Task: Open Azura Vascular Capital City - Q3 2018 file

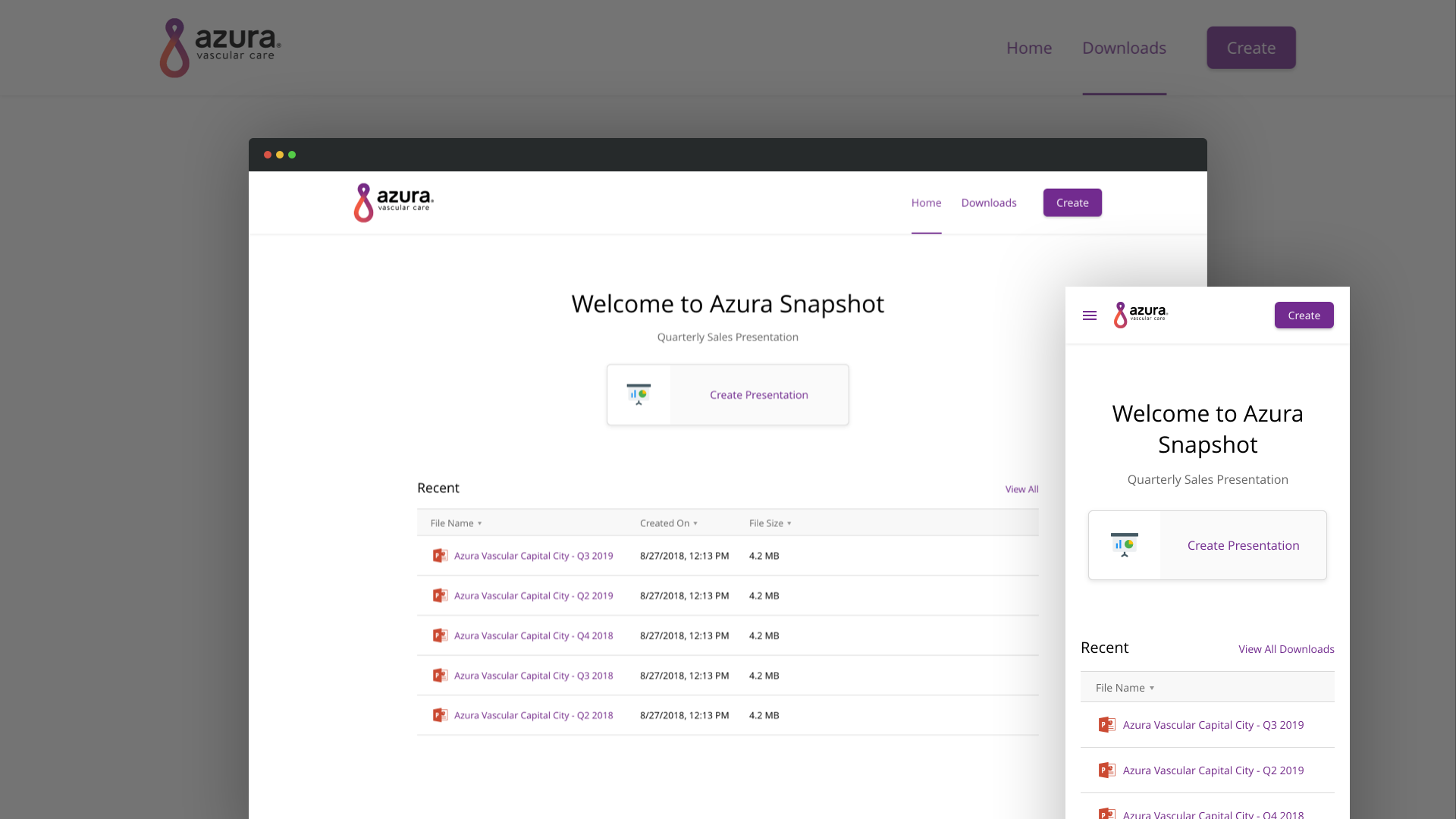Action: [533, 676]
